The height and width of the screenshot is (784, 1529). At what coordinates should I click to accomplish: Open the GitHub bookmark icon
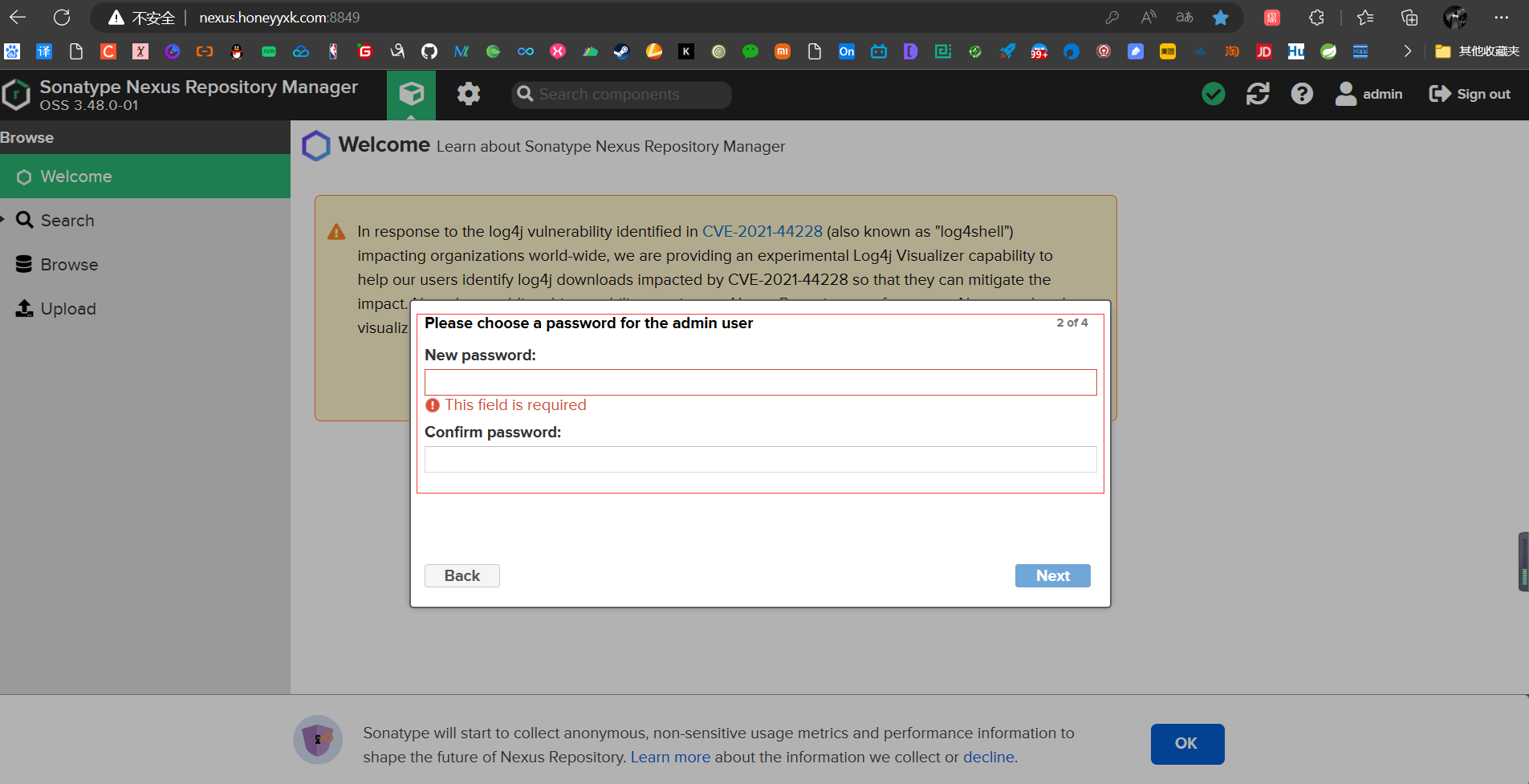[x=429, y=51]
